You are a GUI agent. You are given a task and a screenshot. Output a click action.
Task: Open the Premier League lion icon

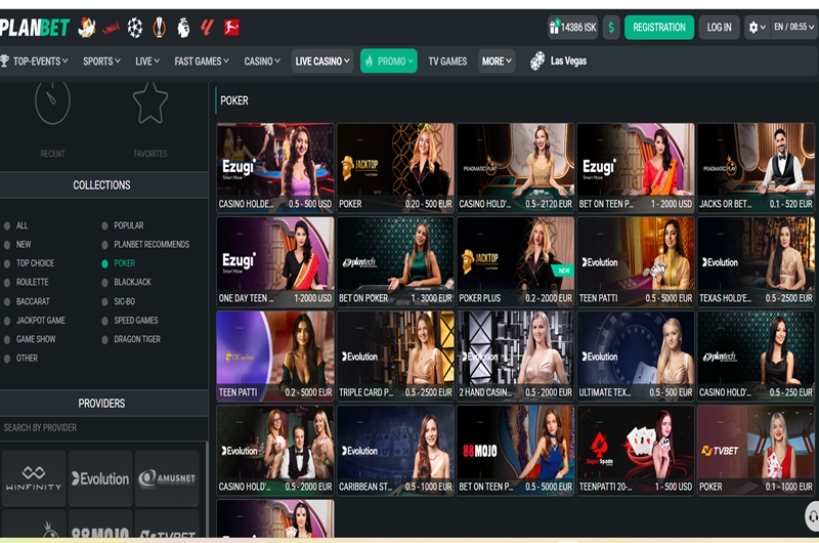click(183, 28)
